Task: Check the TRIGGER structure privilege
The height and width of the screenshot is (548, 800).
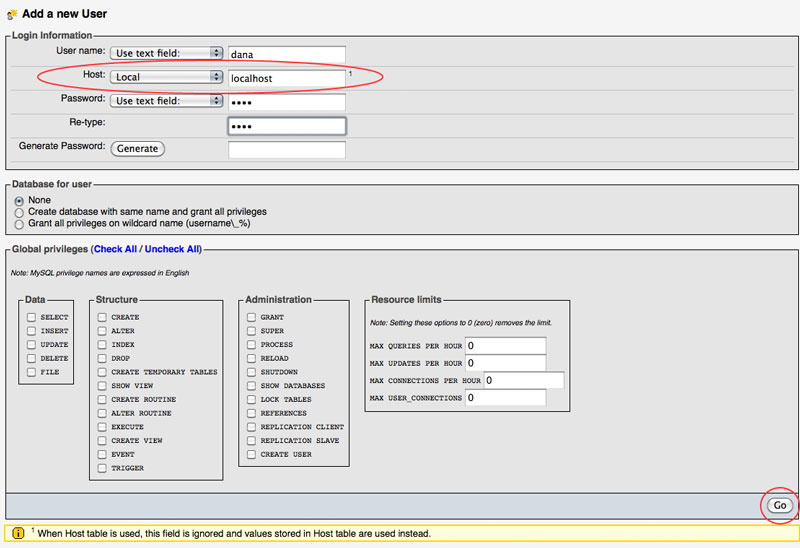Action: click(x=102, y=468)
